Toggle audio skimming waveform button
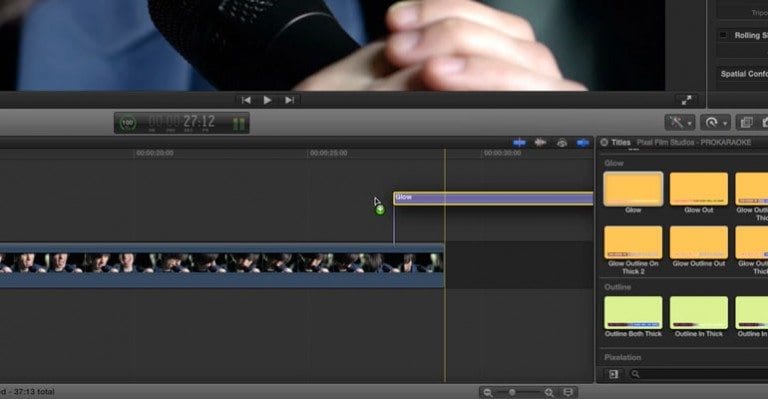This screenshot has height=399, width=768. pos(540,142)
